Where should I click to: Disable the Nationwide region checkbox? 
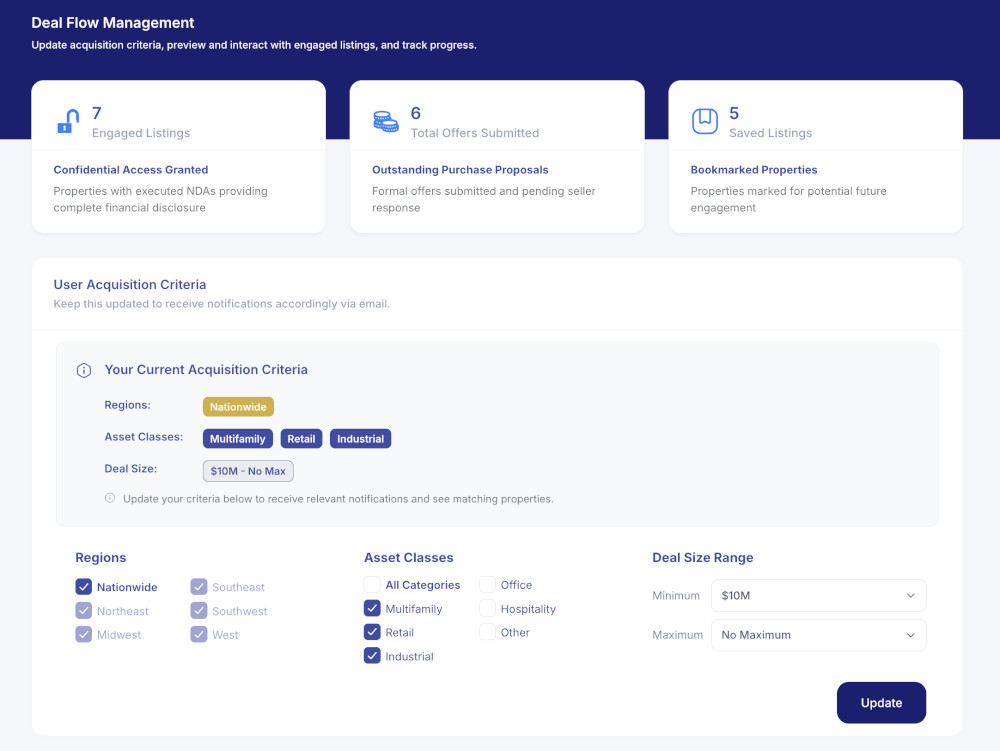(x=83, y=587)
